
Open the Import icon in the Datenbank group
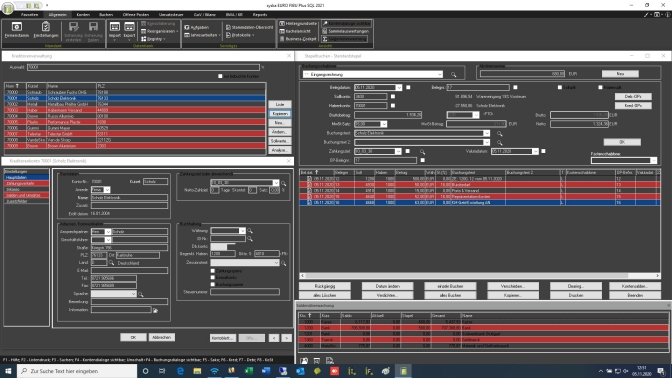(114, 30)
